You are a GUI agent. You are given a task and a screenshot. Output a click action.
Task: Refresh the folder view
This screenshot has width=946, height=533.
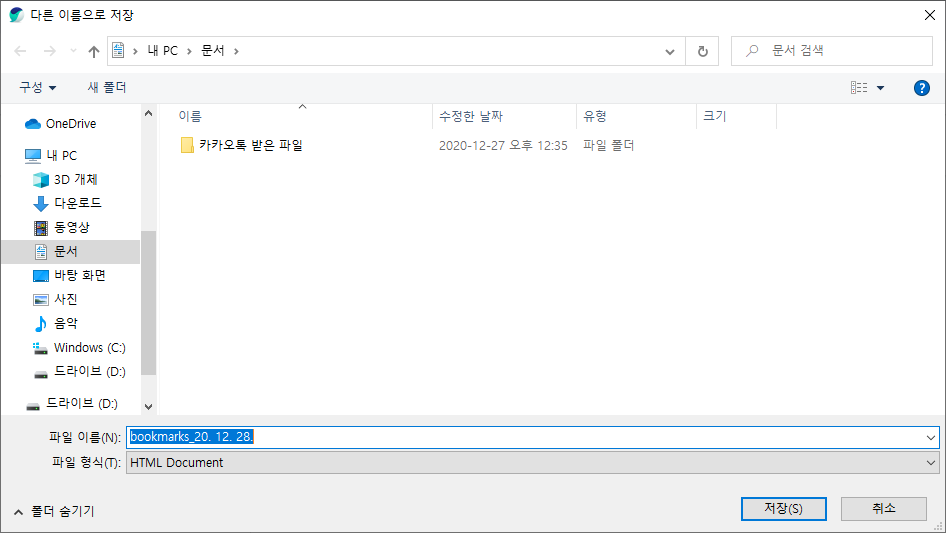pyautogui.click(x=702, y=51)
